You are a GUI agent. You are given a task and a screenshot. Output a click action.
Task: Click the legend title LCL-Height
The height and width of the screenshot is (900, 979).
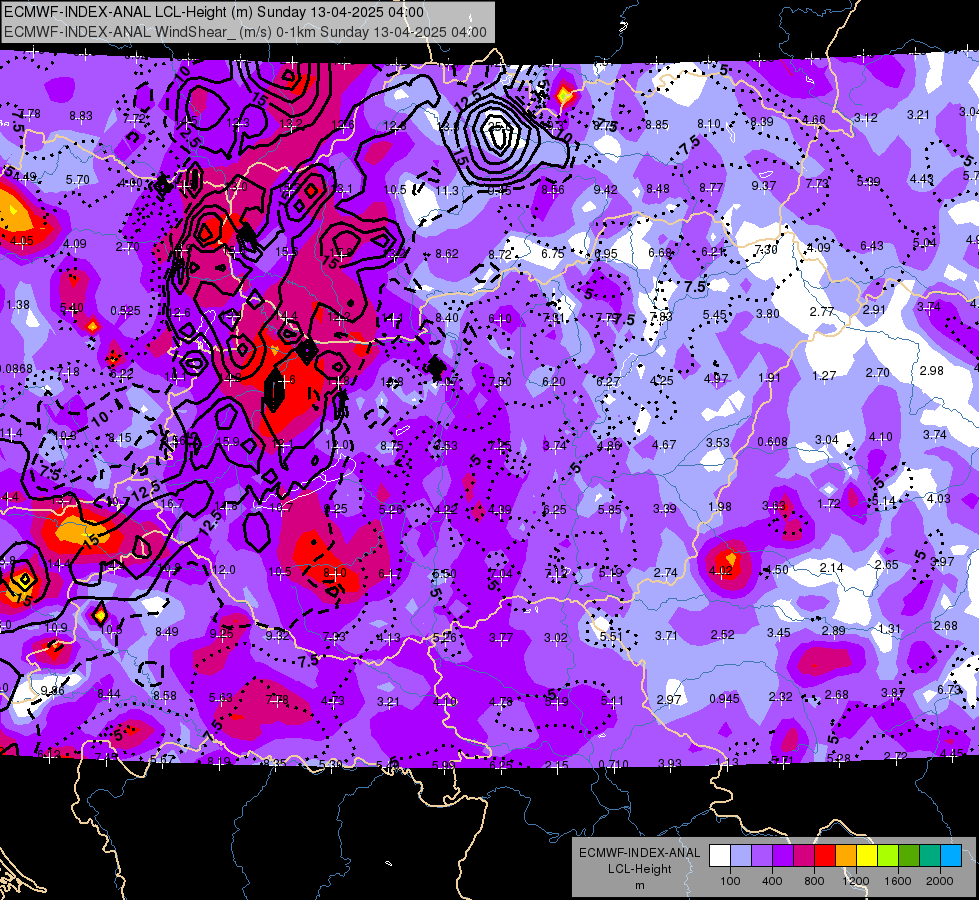click(x=640, y=869)
